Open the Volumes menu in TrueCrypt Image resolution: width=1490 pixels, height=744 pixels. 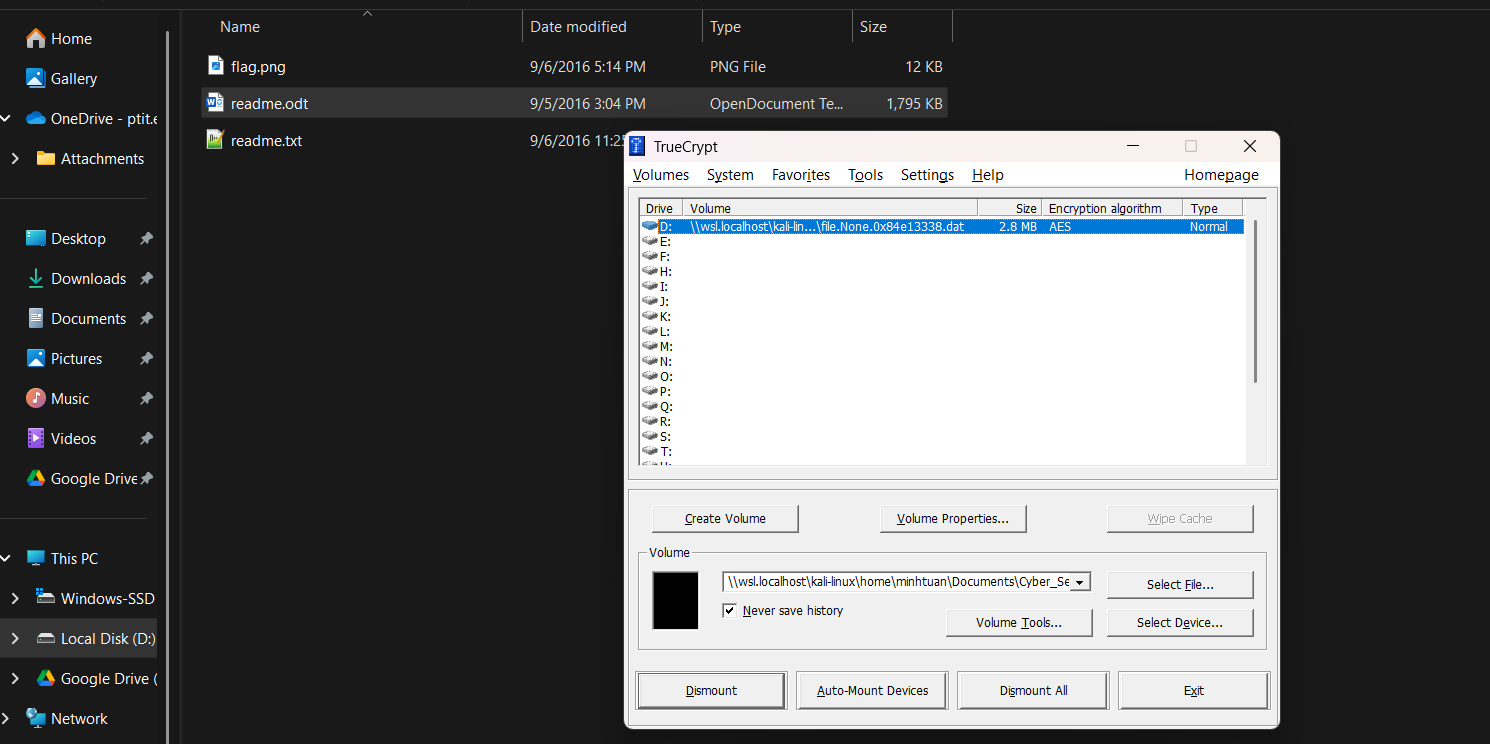pyautogui.click(x=661, y=175)
